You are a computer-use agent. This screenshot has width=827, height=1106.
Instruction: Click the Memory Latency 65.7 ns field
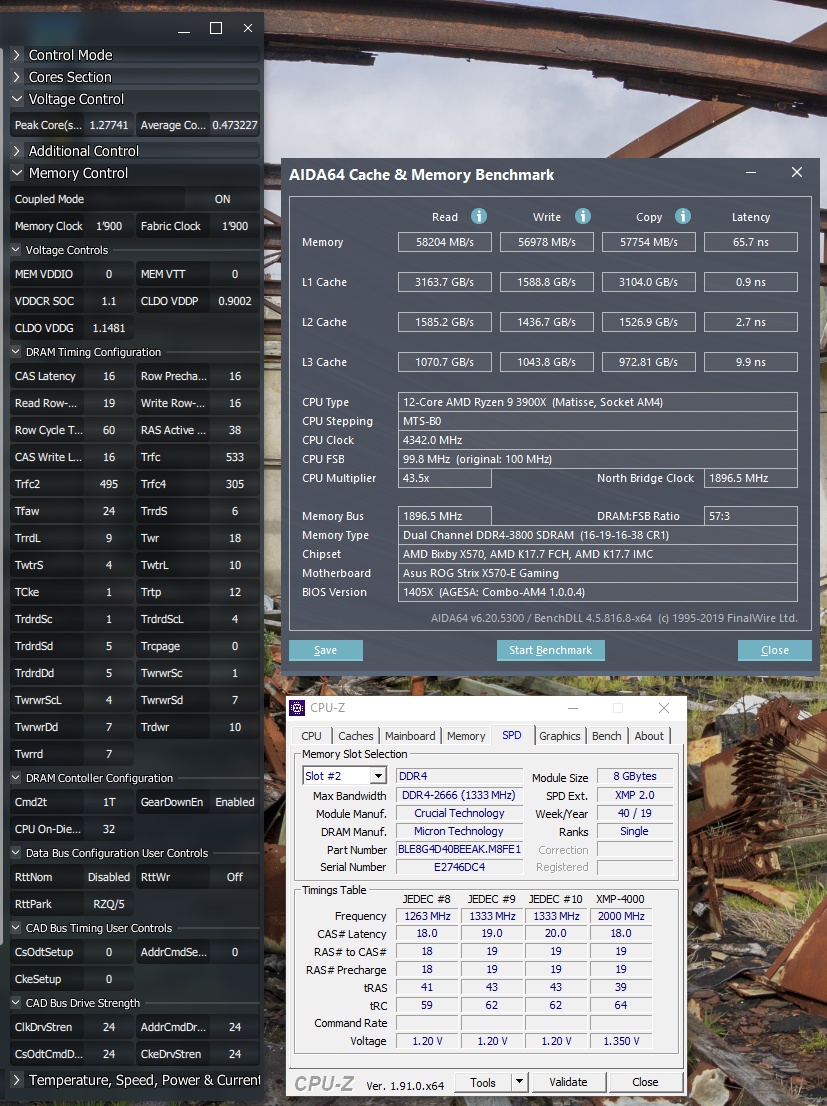(x=751, y=242)
